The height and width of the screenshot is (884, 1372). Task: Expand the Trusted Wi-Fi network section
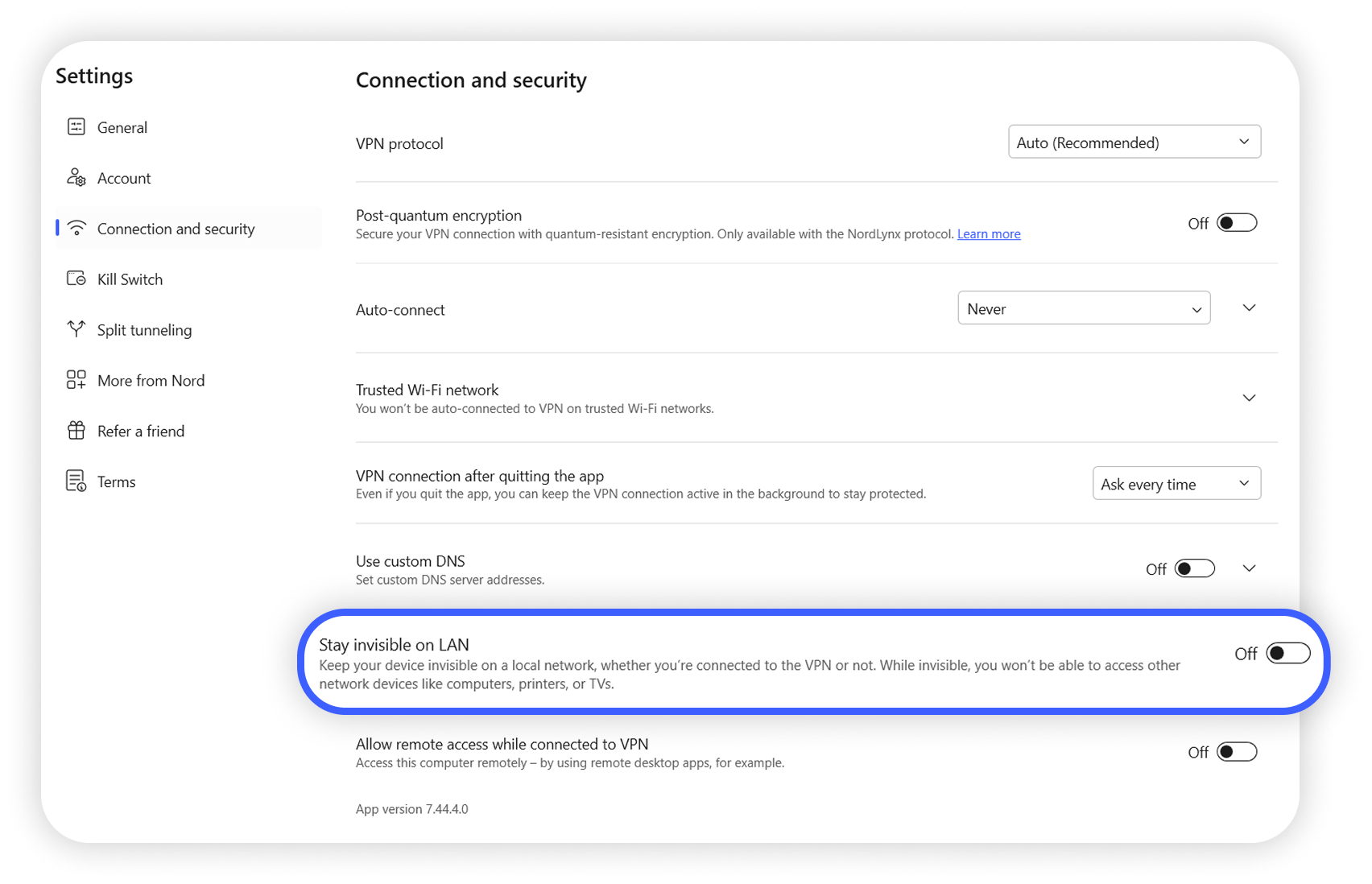point(1249,397)
